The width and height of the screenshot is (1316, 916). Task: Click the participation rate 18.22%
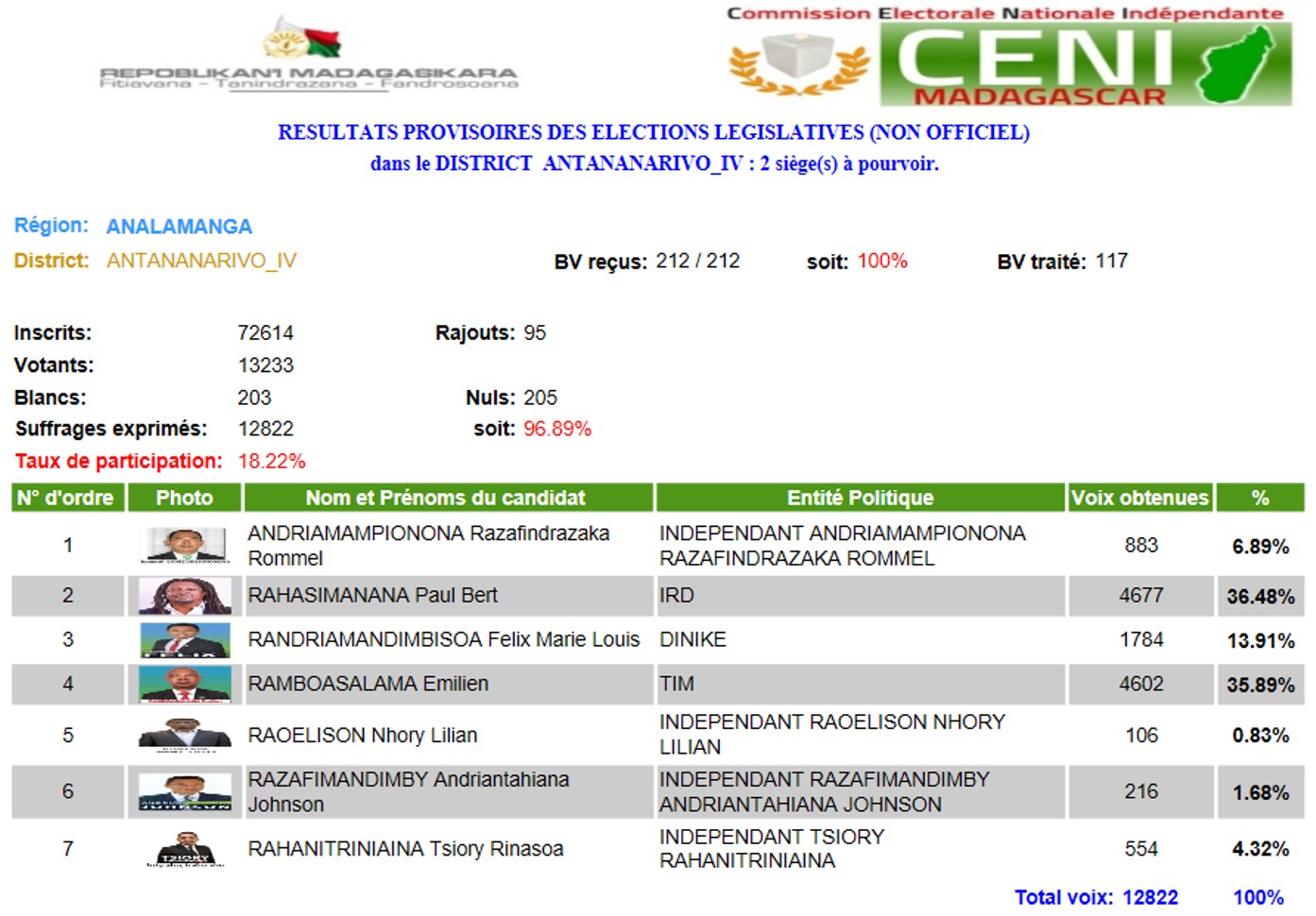point(272,461)
